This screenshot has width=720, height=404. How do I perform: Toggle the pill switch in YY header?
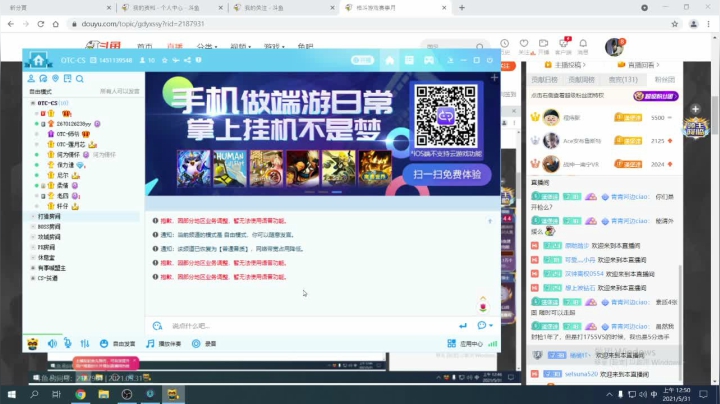tap(362, 60)
